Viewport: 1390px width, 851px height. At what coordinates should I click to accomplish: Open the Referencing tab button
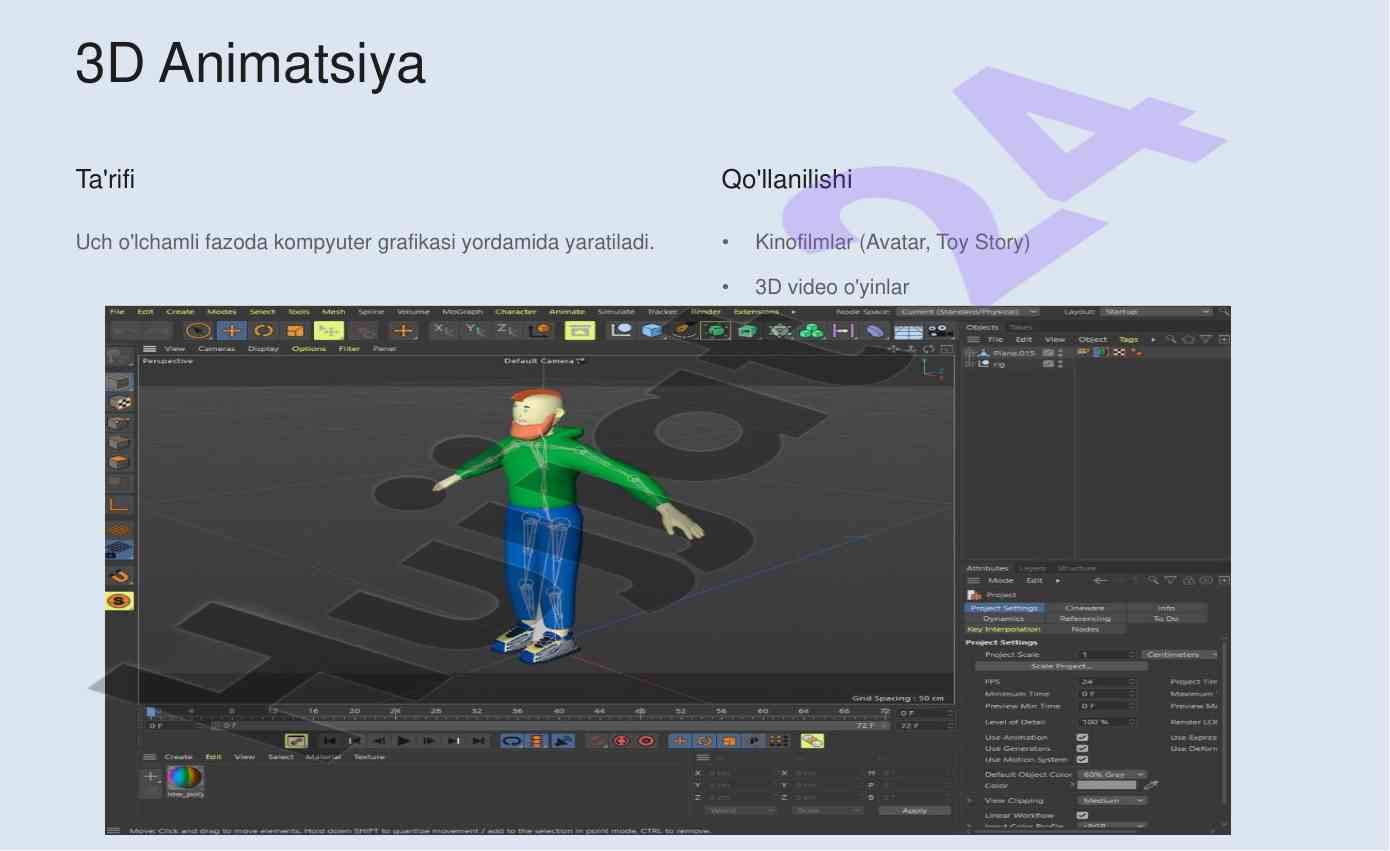[1085, 619]
